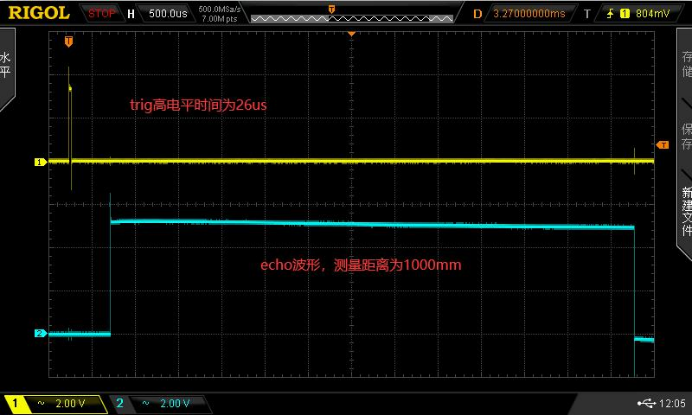693x415 pixels.
Task: Select the 保存 save menu item
Action: click(686, 136)
